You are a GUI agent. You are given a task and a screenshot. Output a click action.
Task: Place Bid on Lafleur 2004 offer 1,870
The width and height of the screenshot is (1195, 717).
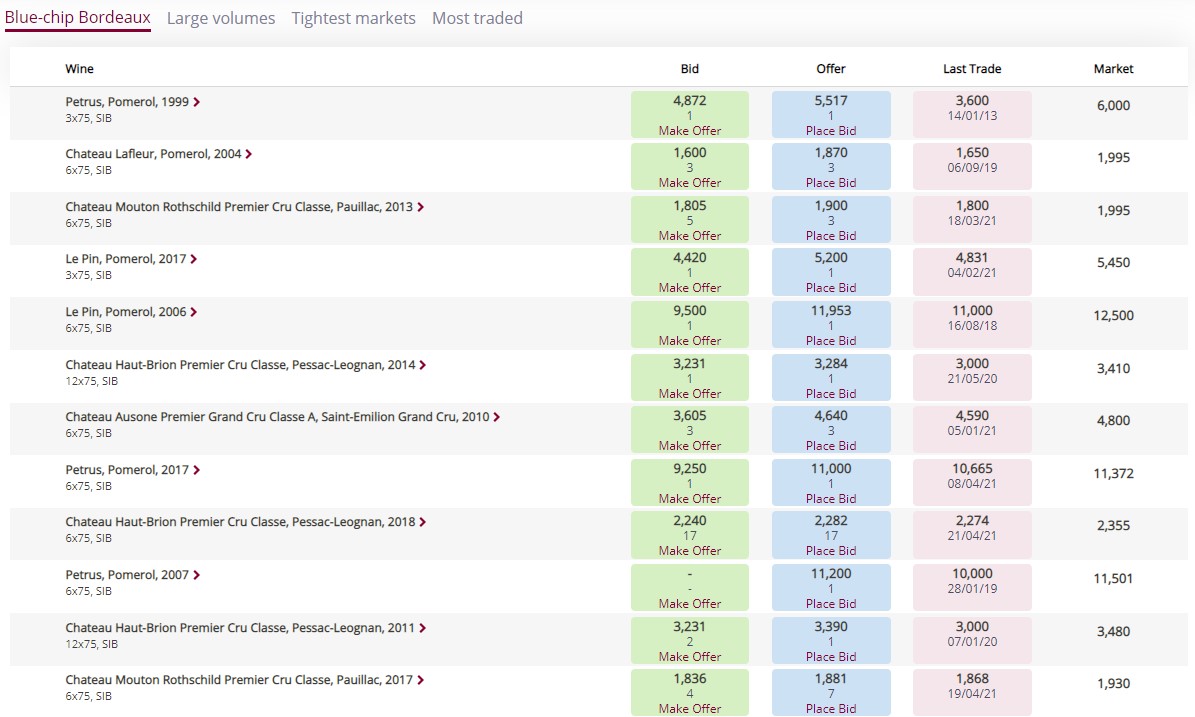[831, 183]
